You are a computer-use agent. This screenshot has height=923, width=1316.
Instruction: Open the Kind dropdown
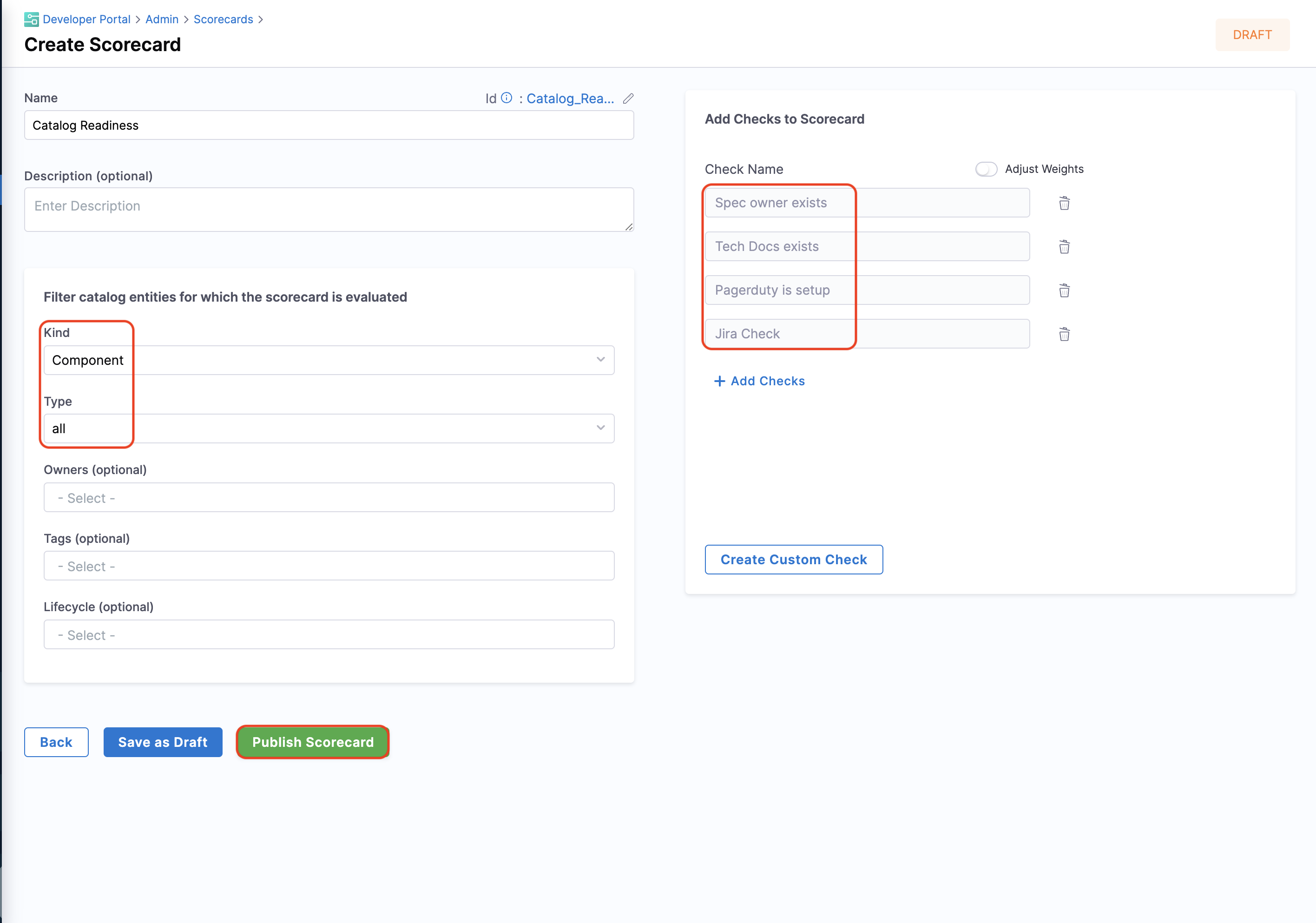click(x=329, y=360)
